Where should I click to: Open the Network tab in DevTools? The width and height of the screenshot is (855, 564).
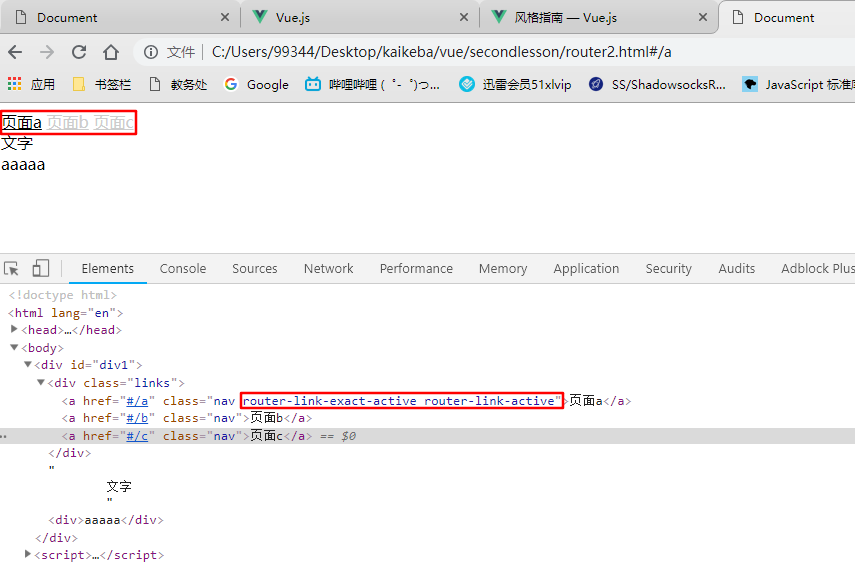328,268
